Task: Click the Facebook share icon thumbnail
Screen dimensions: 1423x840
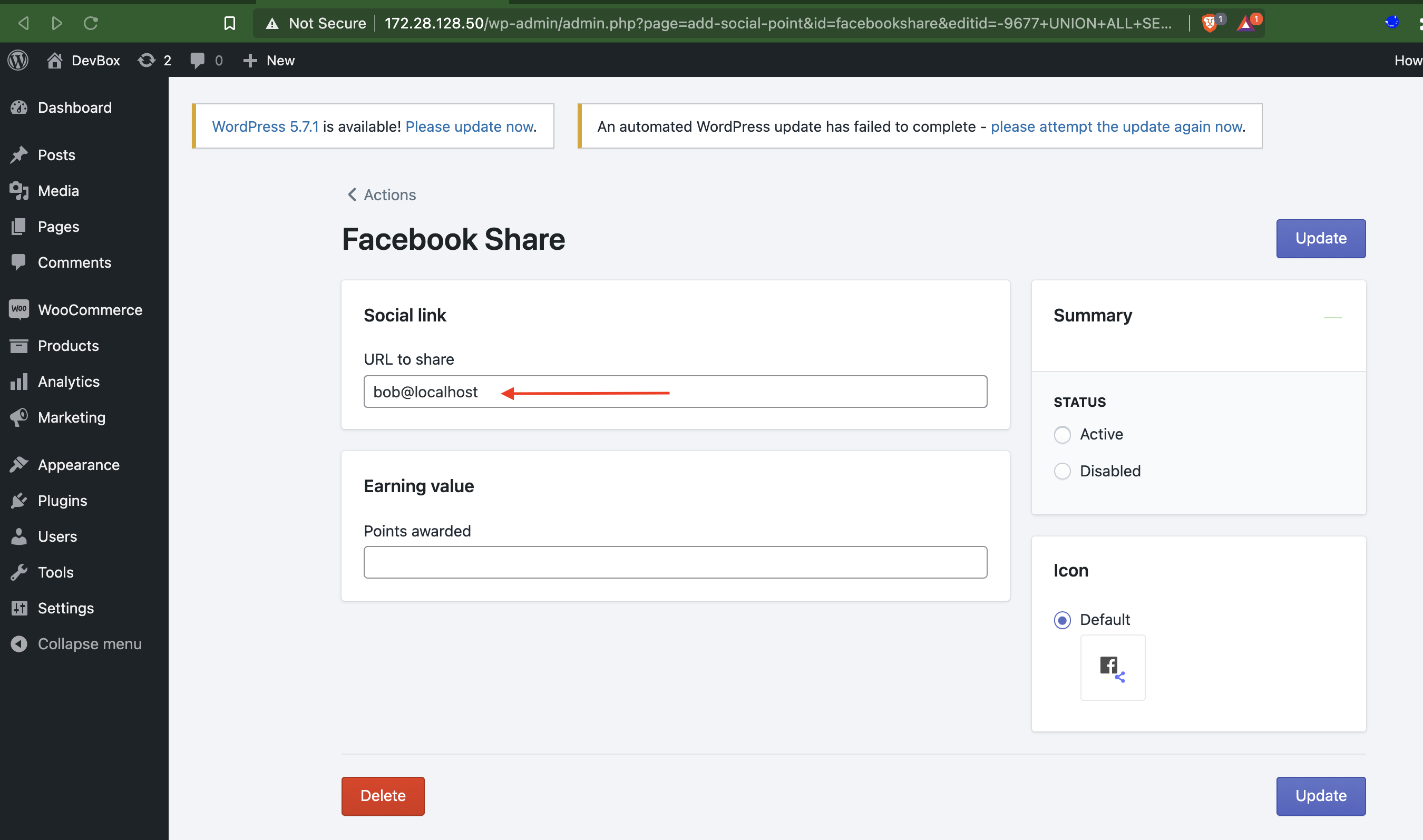Action: point(1112,667)
